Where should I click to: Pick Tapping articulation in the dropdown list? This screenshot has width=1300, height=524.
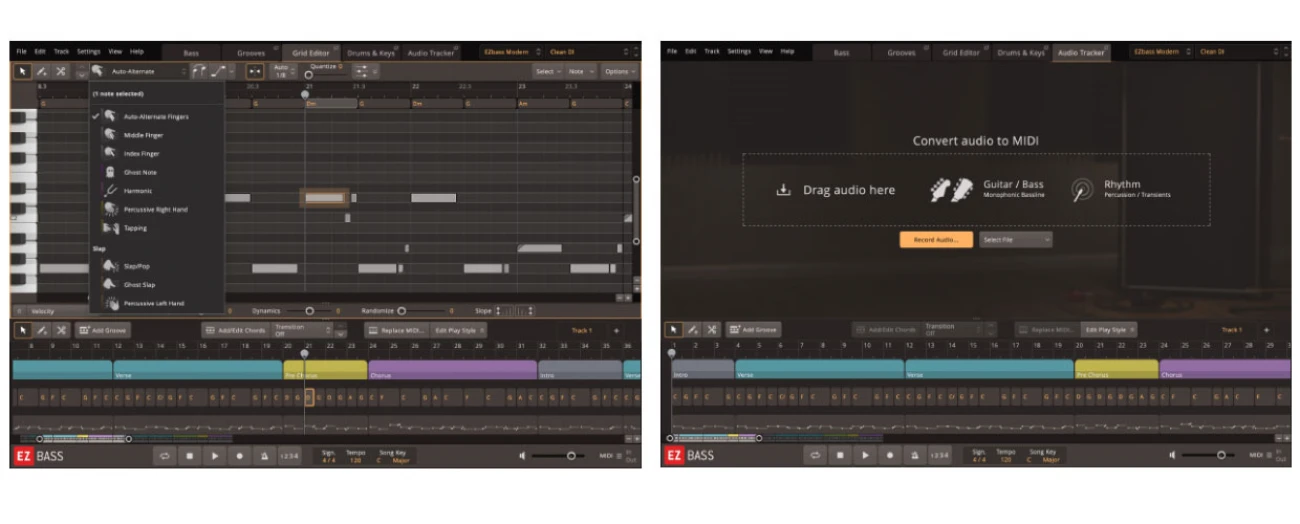coord(135,228)
